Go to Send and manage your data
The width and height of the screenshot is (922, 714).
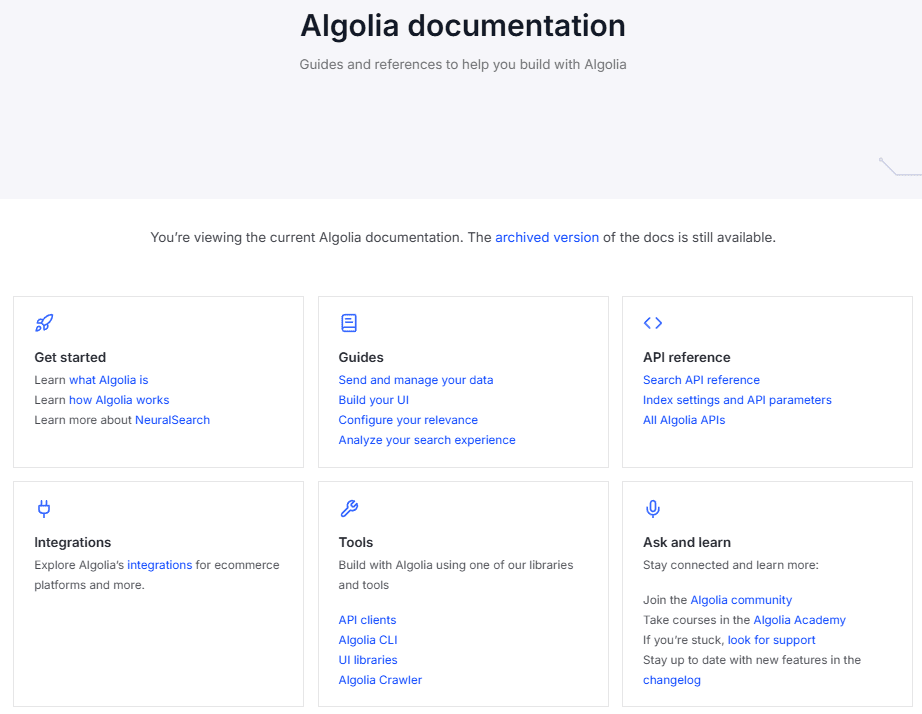pos(415,380)
